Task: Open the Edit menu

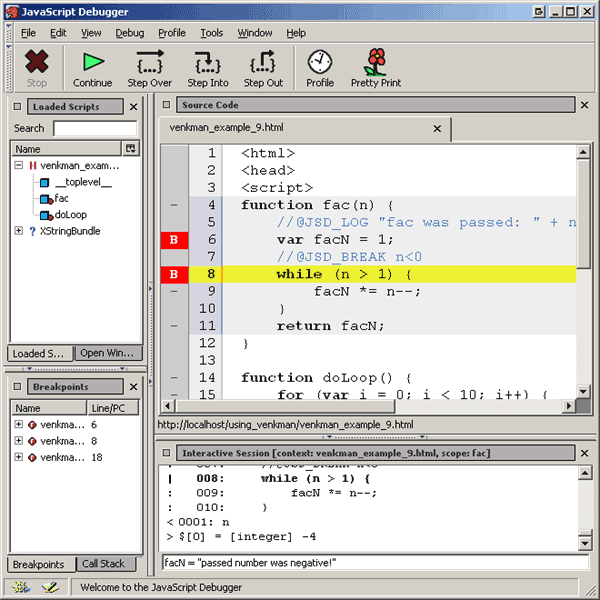Action: click(x=58, y=33)
